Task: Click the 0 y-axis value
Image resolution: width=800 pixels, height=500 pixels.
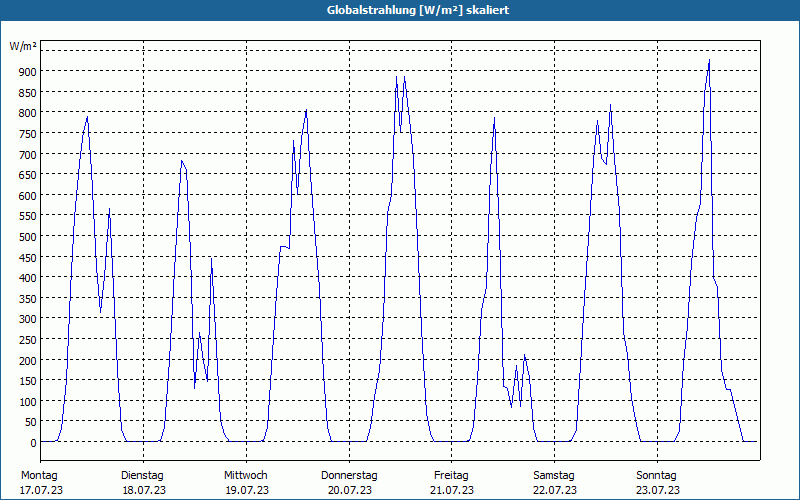Action: point(33,443)
